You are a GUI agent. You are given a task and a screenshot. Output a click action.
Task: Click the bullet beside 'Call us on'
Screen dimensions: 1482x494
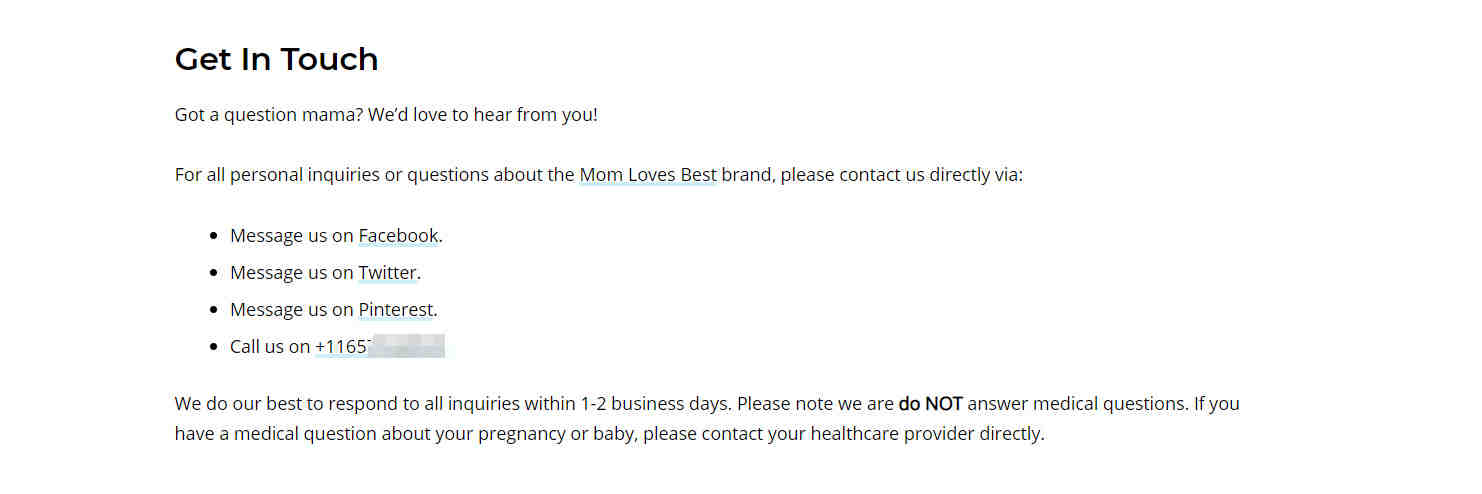click(x=214, y=347)
